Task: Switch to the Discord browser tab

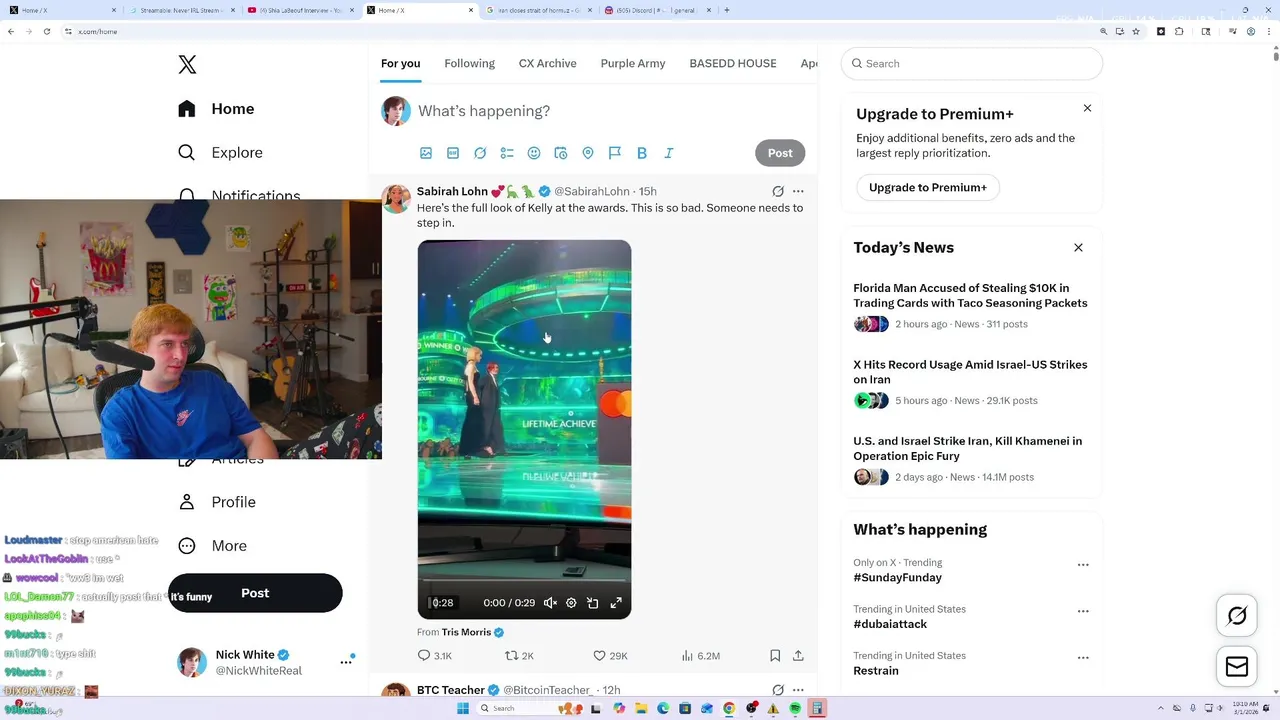Action: tap(659, 10)
